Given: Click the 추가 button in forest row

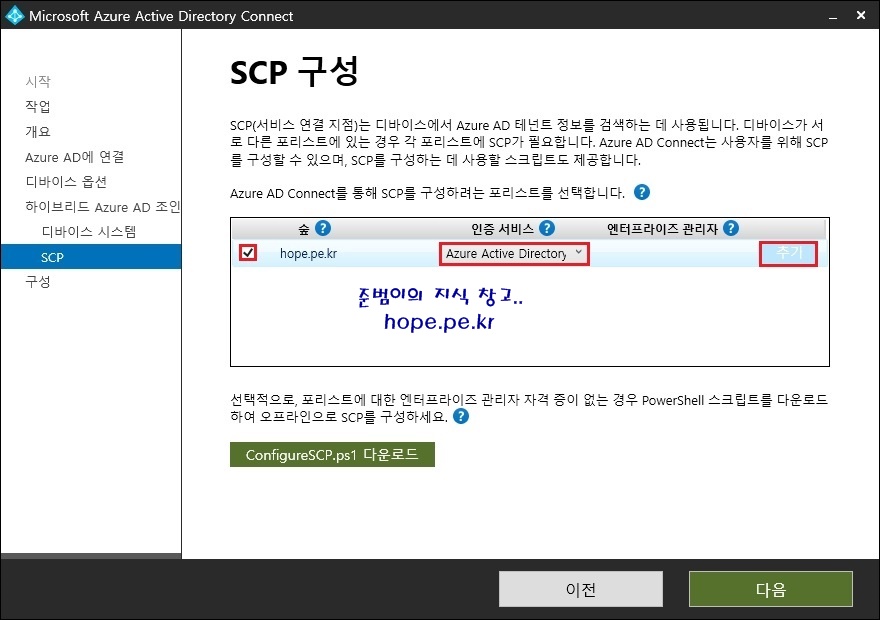Looking at the screenshot, I should [x=788, y=254].
